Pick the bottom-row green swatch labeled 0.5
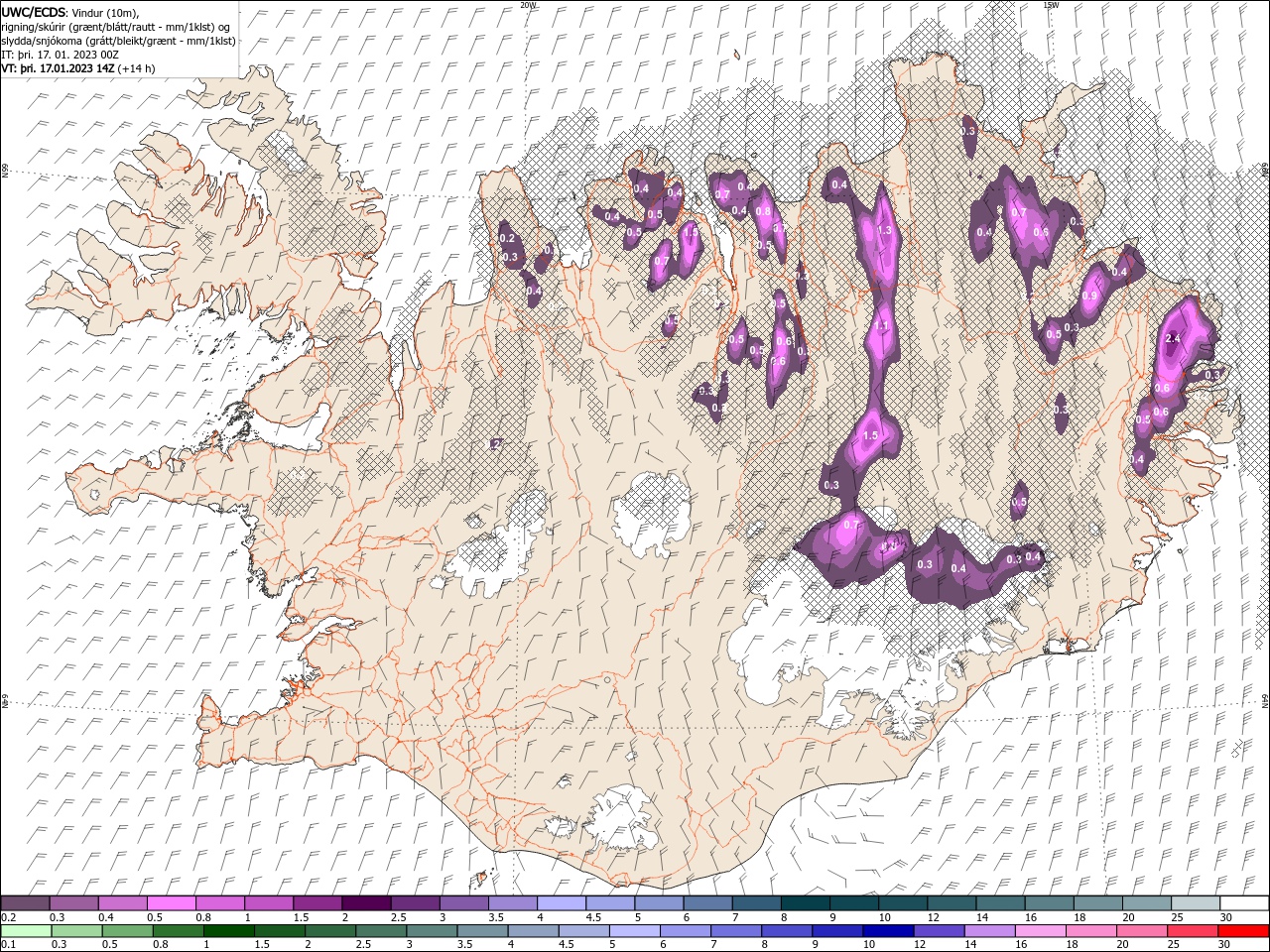 127,931
